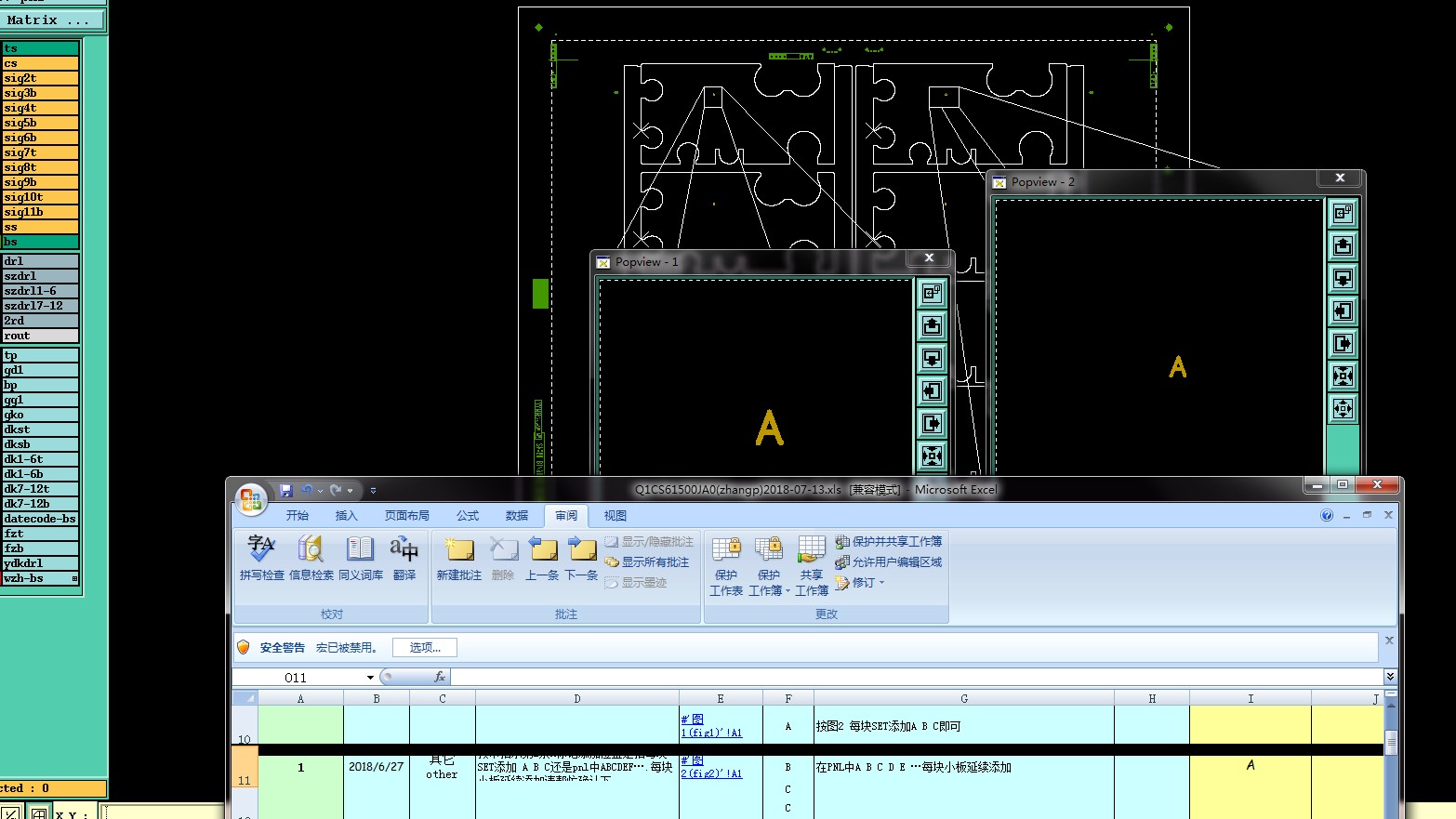Close the security warning message bar
The image size is (1456, 819).
point(1389,641)
